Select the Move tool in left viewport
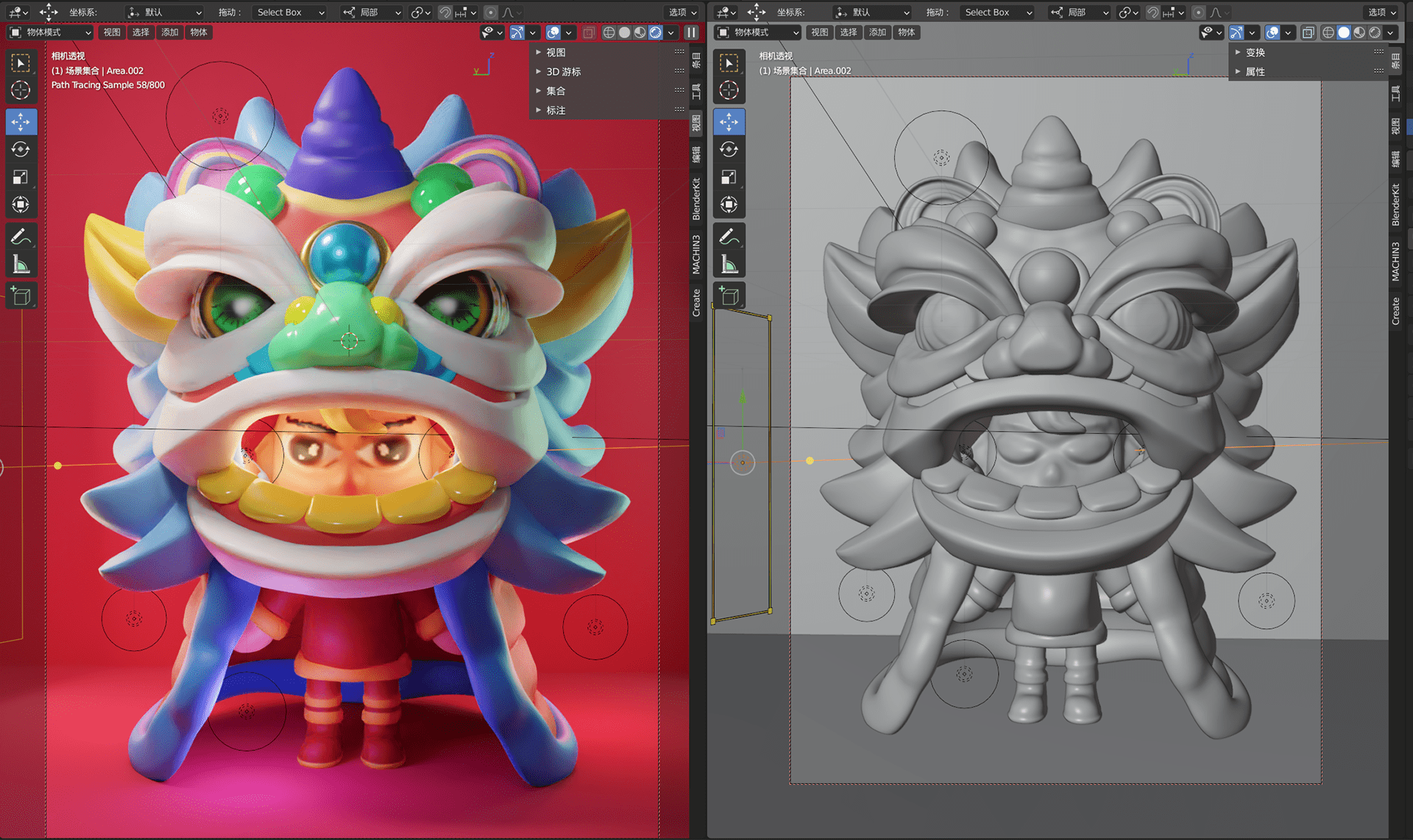Screen dimensions: 1413x840 [21, 121]
